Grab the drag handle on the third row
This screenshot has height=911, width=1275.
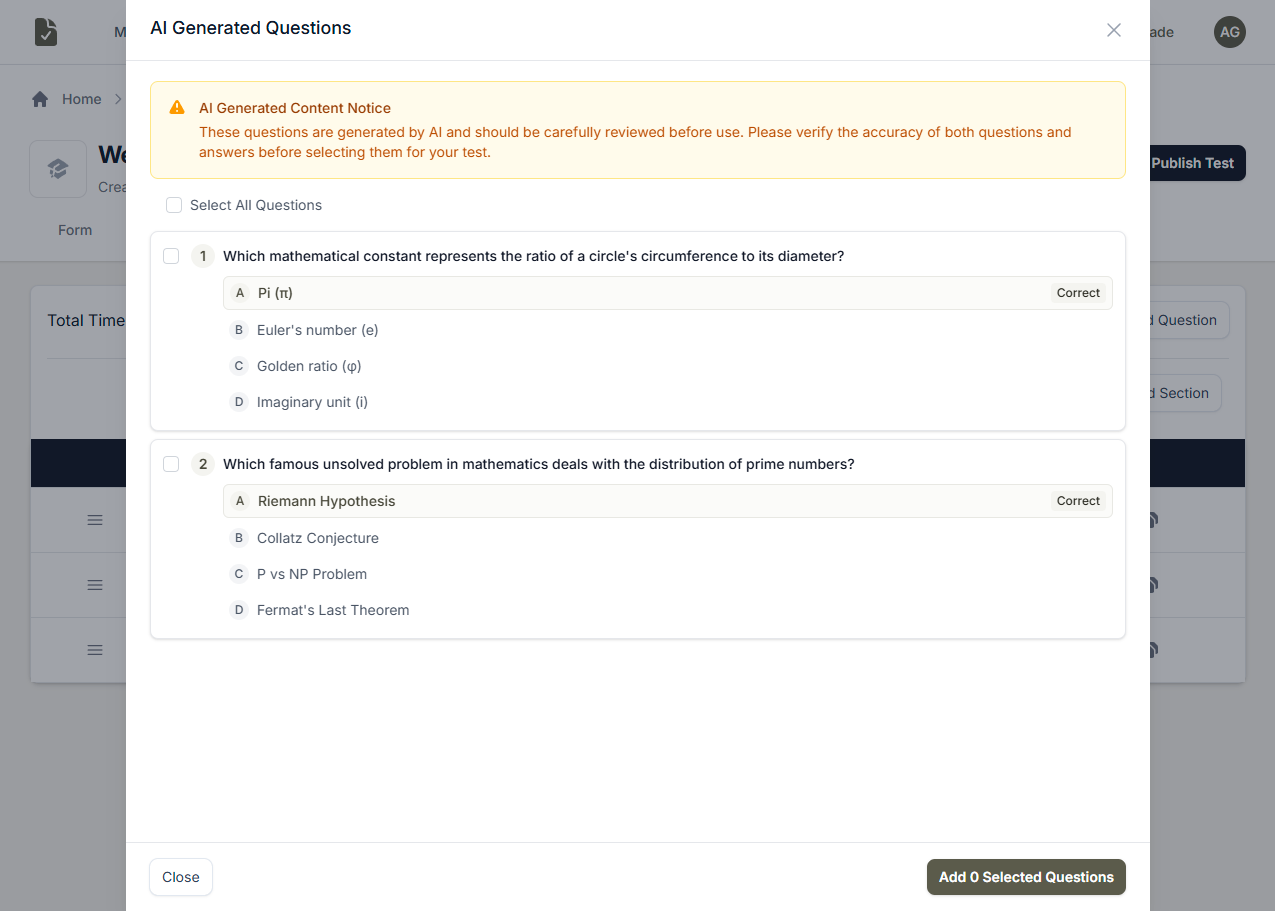tap(94, 650)
